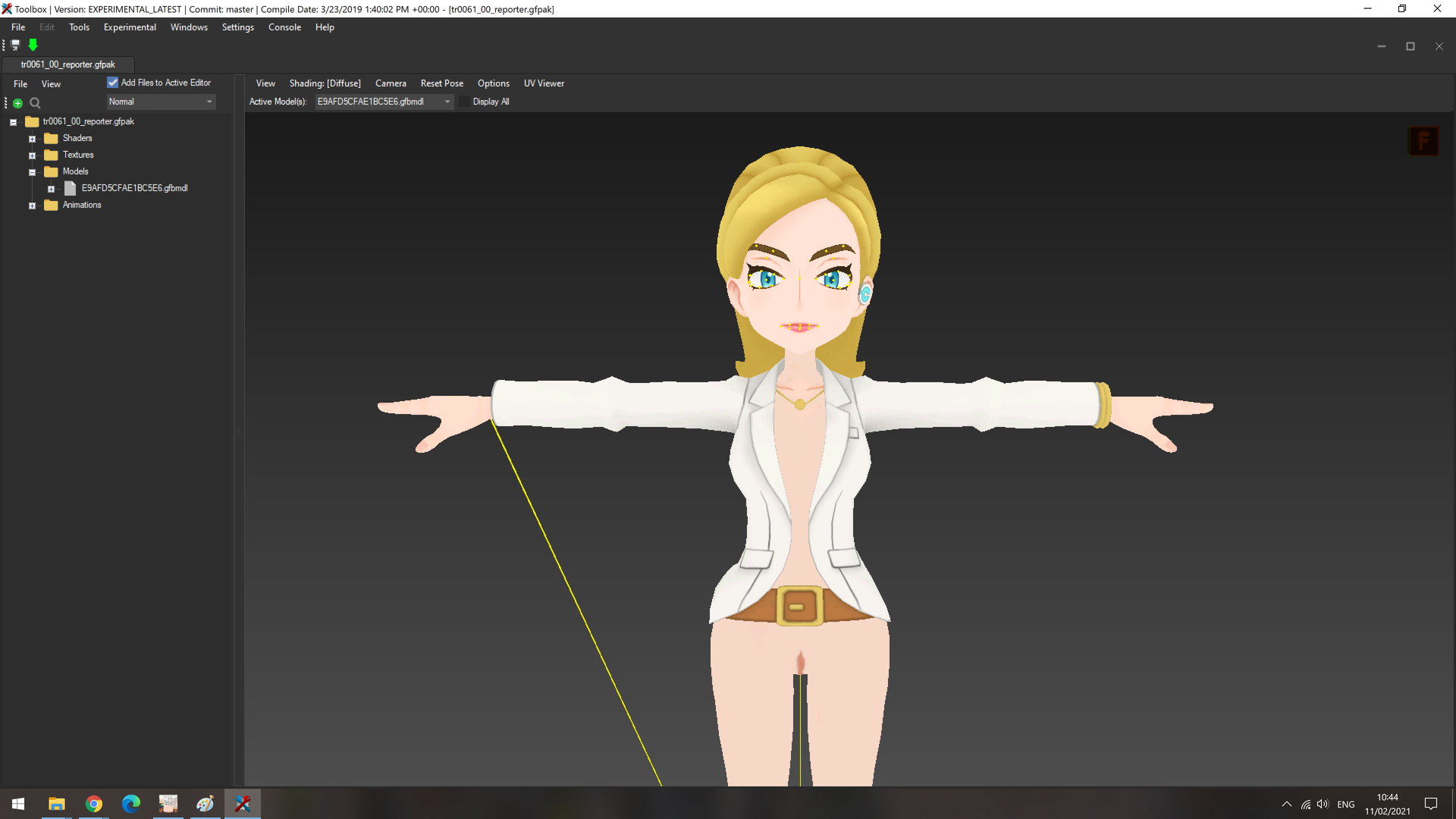Image resolution: width=1456 pixels, height=819 pixels.
Task: Open the main File menu
Action: 18,27
